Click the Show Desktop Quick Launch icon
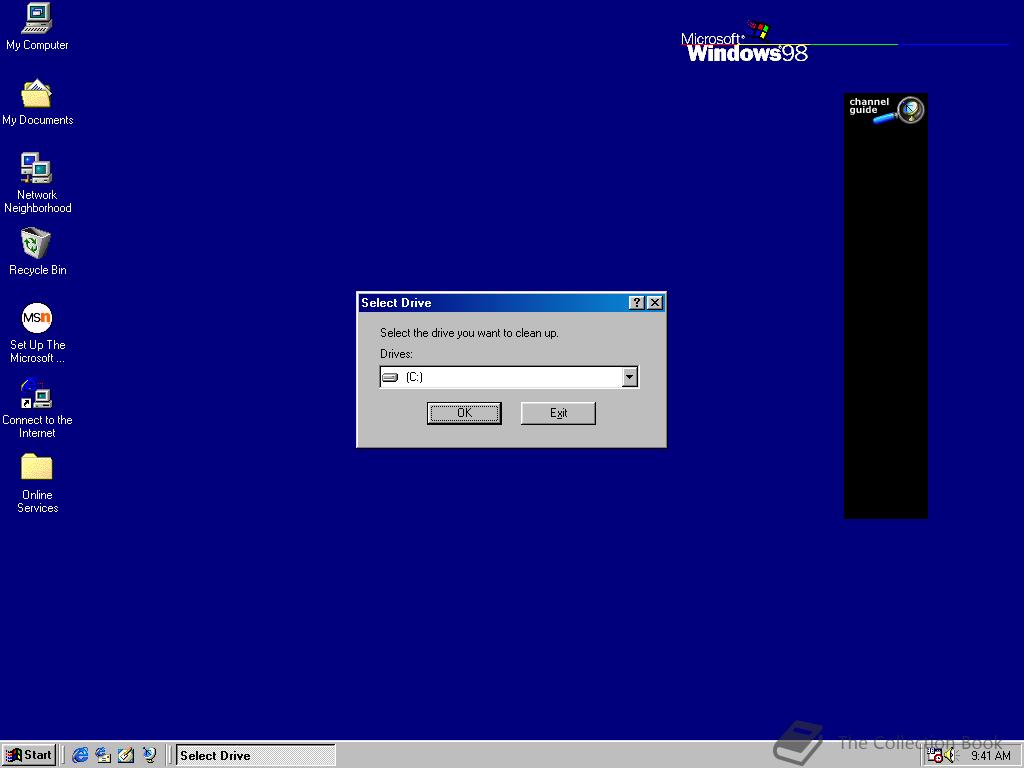Viewport: 1024px width, 768px height. [x=126, y=755]
